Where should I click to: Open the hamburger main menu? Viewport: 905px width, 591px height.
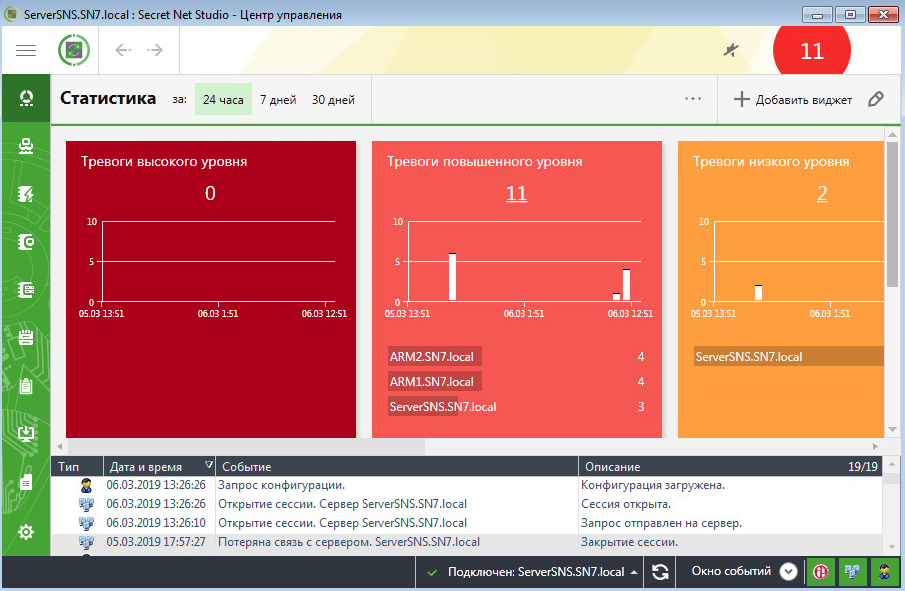(26, 51)
